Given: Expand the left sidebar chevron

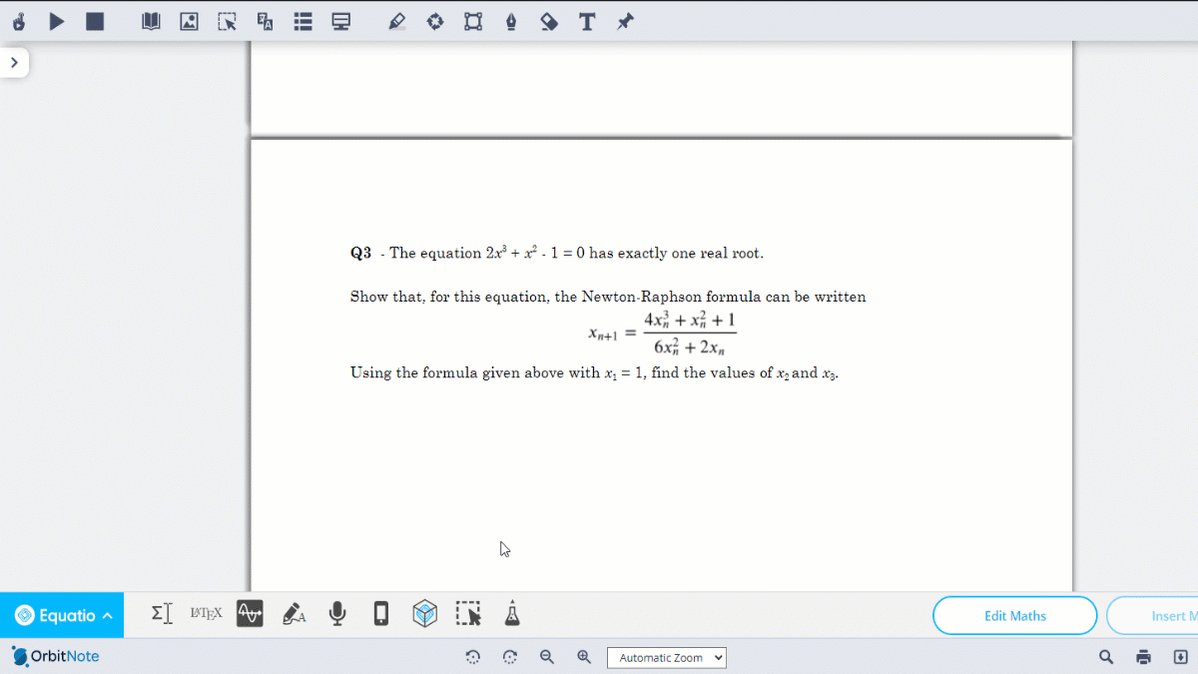Looking at the screenshot, I should click(x=15, y=63).
